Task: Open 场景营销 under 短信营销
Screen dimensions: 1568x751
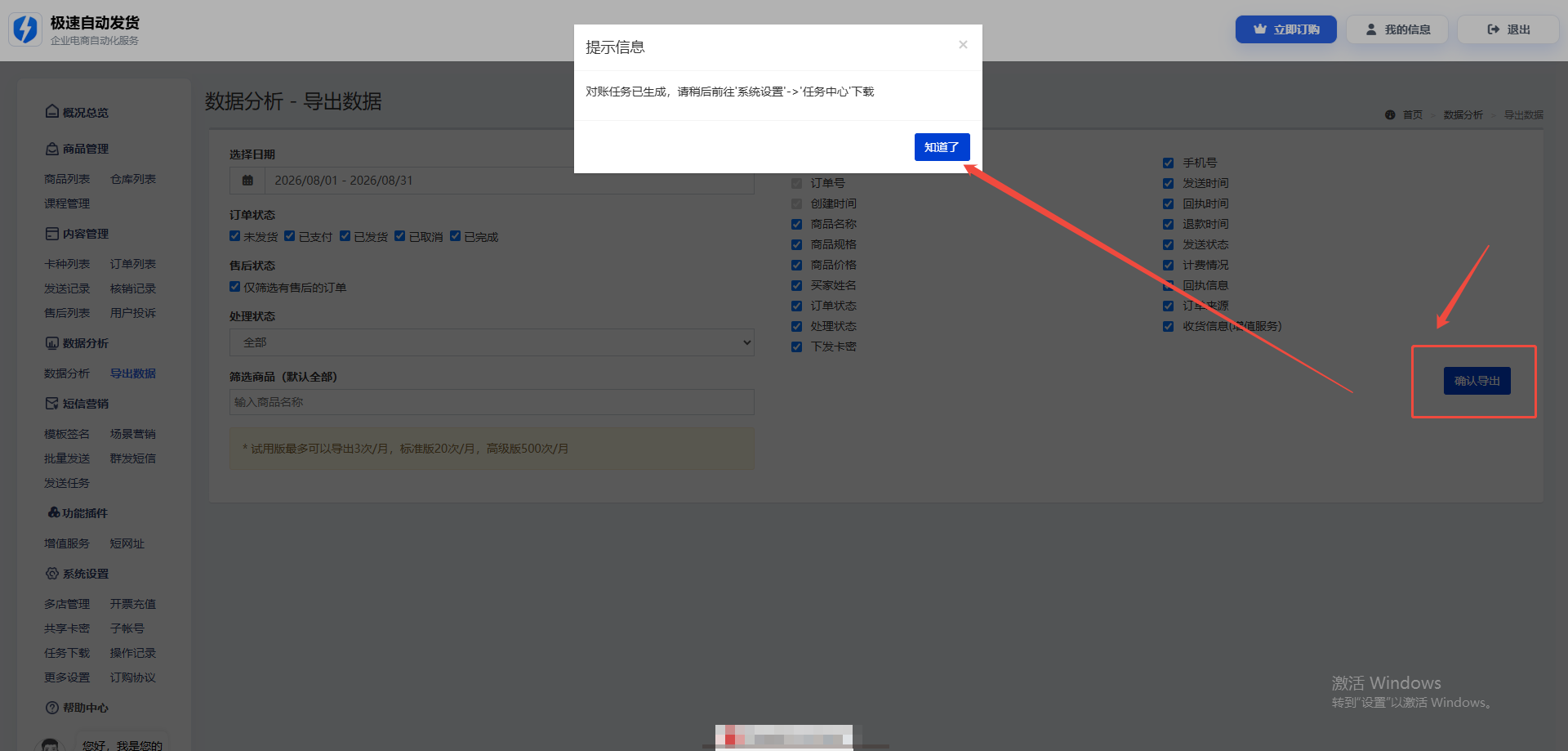Action: (133, 434)
